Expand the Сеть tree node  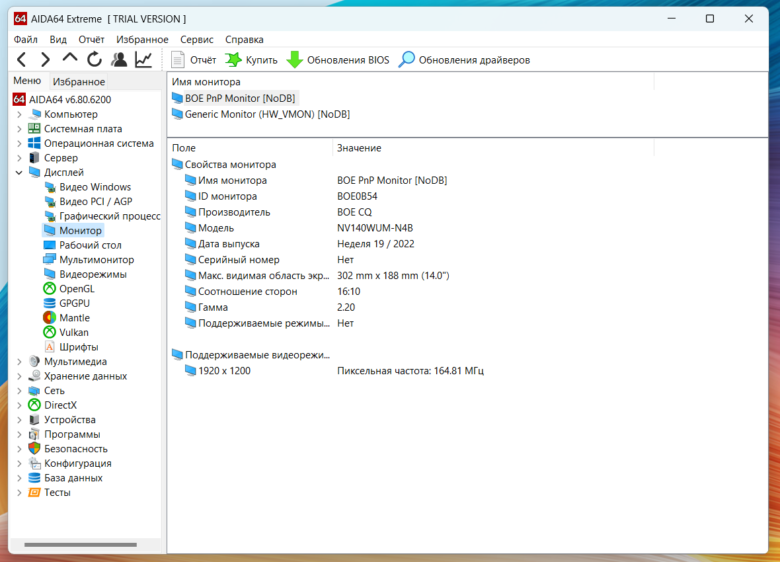pyautogui.click(x=19, y=390)
